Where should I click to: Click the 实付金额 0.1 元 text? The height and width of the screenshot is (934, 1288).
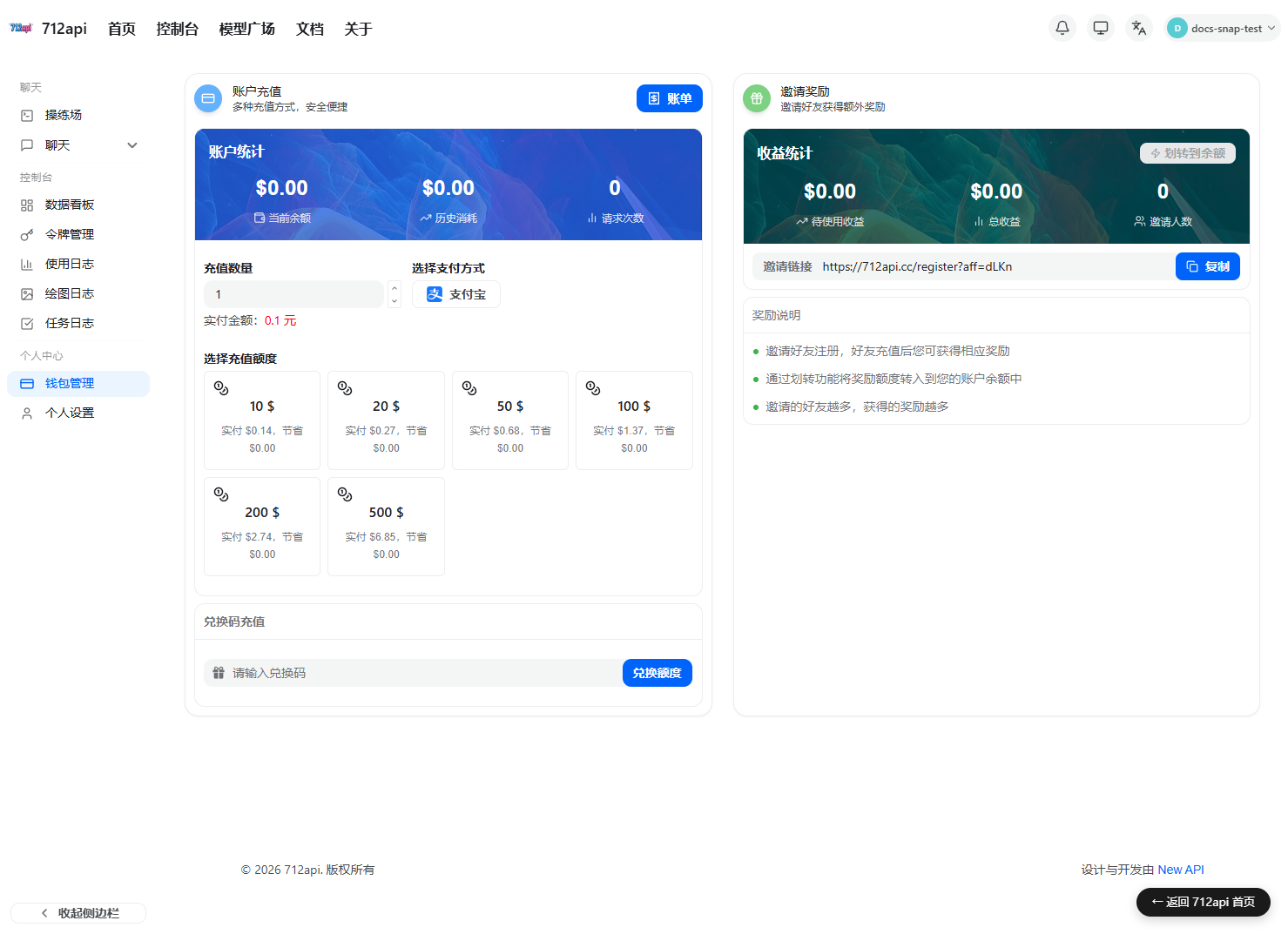250,320
